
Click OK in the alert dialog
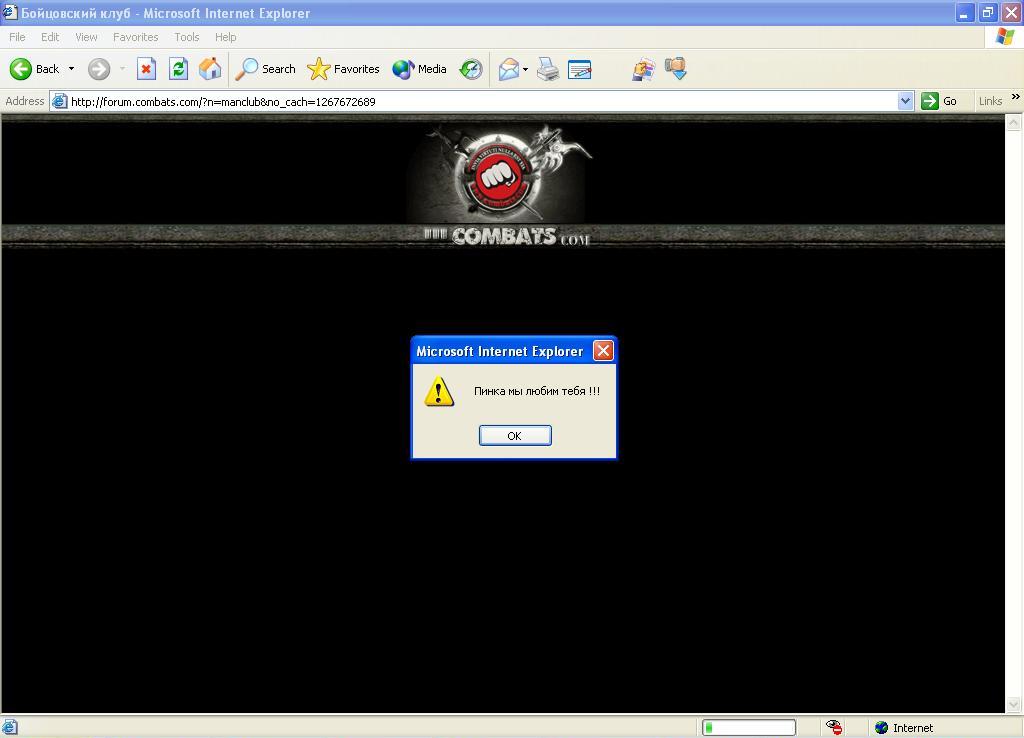pyautogui.click(x=515, y=436)
